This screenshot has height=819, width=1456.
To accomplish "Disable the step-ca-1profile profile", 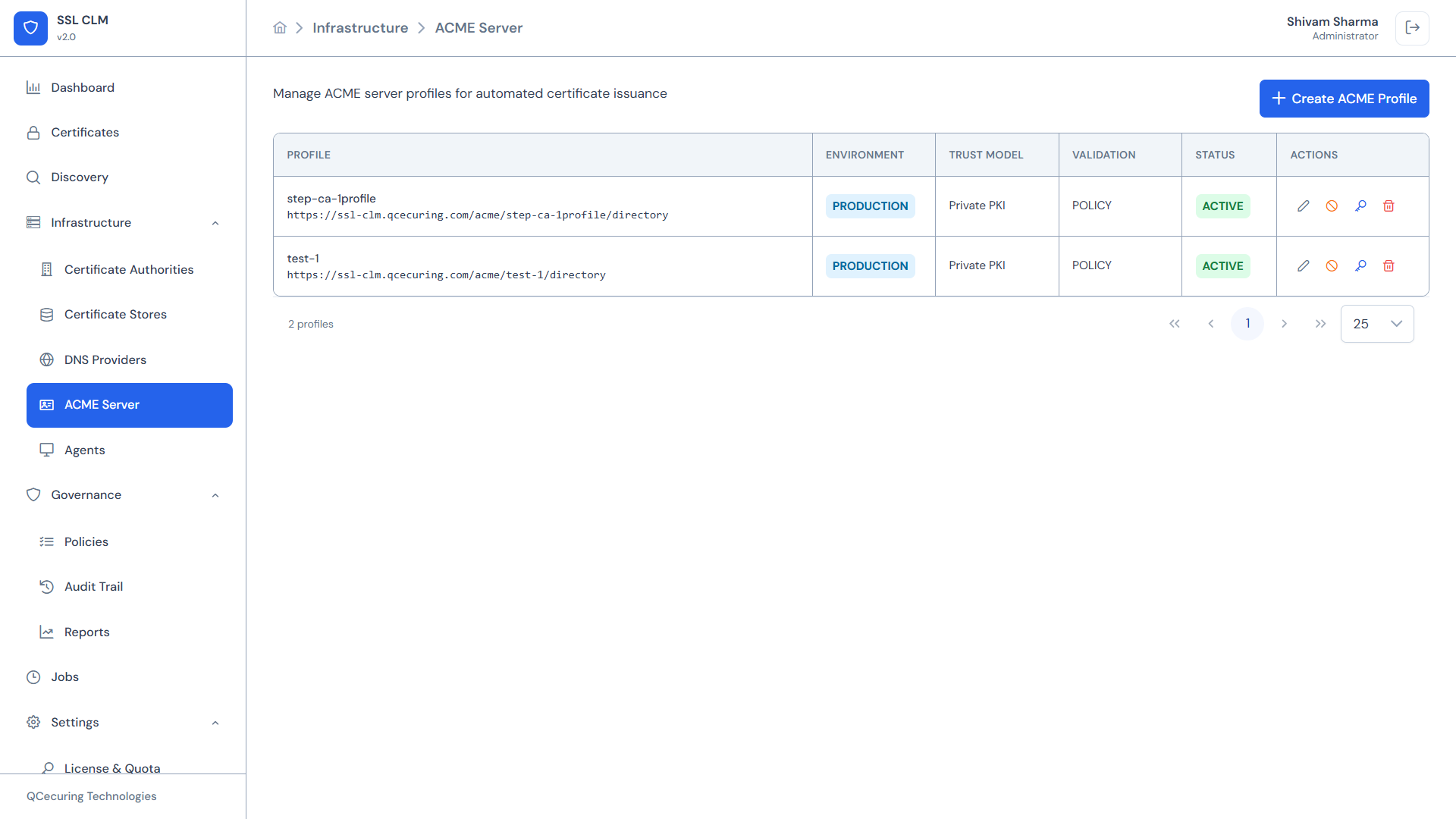I will tap(1332, 206).
